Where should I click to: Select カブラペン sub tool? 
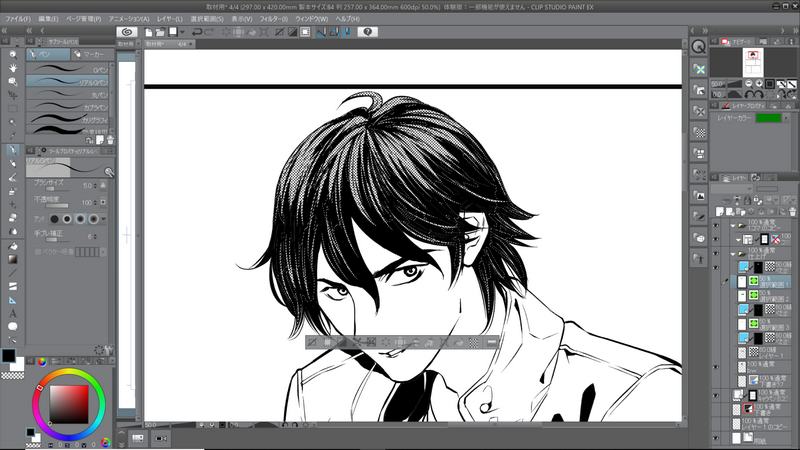tap(67, 107)
